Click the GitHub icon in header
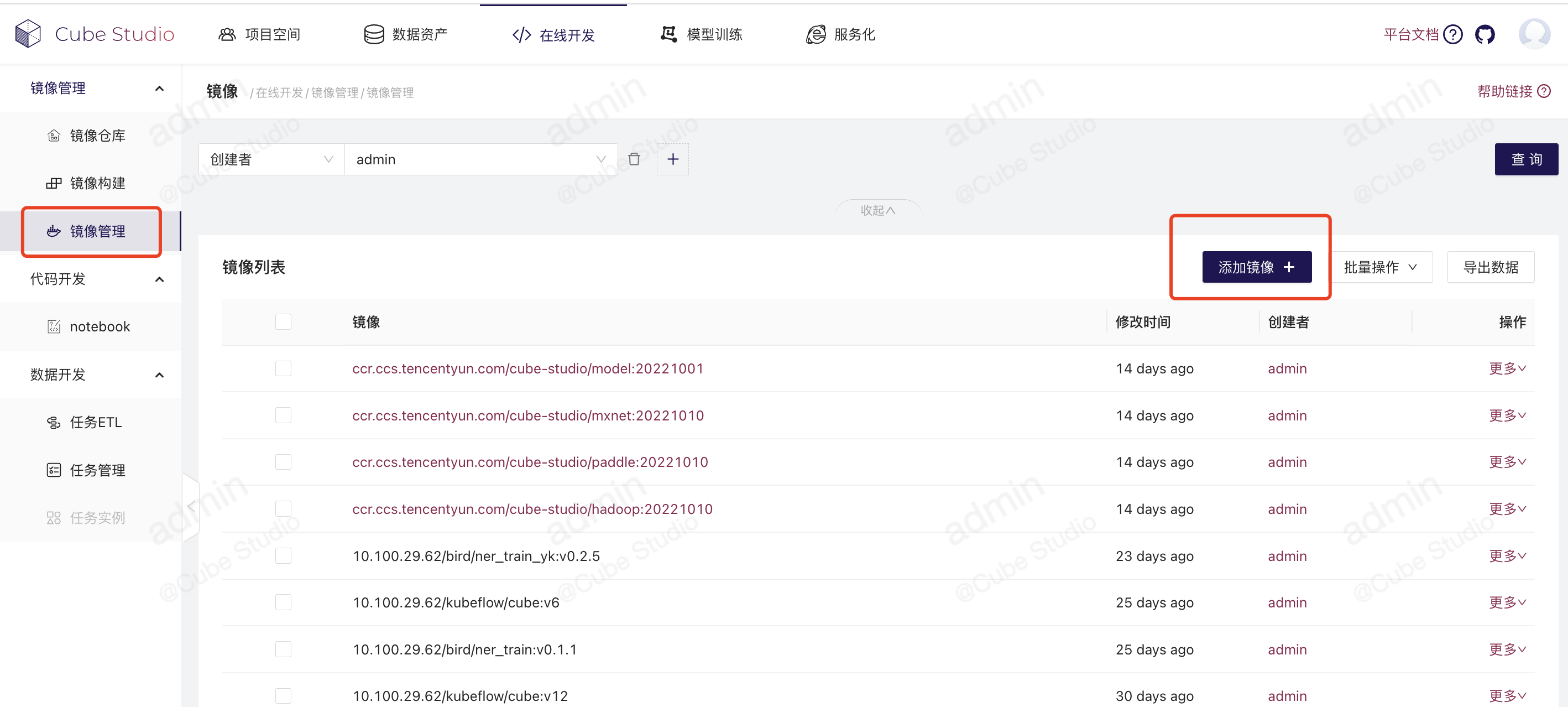 tap(1484, 34)
